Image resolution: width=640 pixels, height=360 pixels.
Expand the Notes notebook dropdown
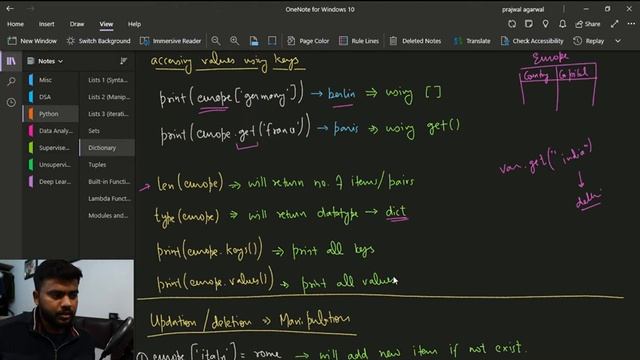coord(45,61)
